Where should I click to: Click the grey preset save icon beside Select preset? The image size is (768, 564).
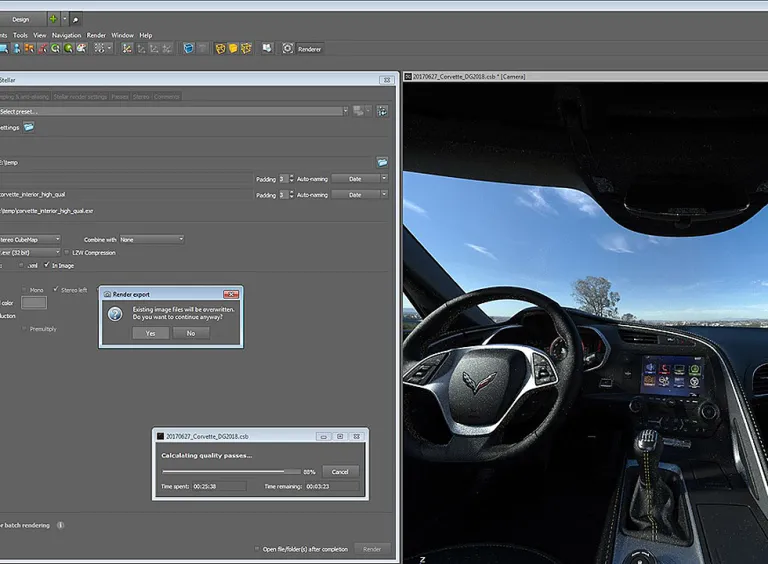pyautogui.click(x=359, y=111)
